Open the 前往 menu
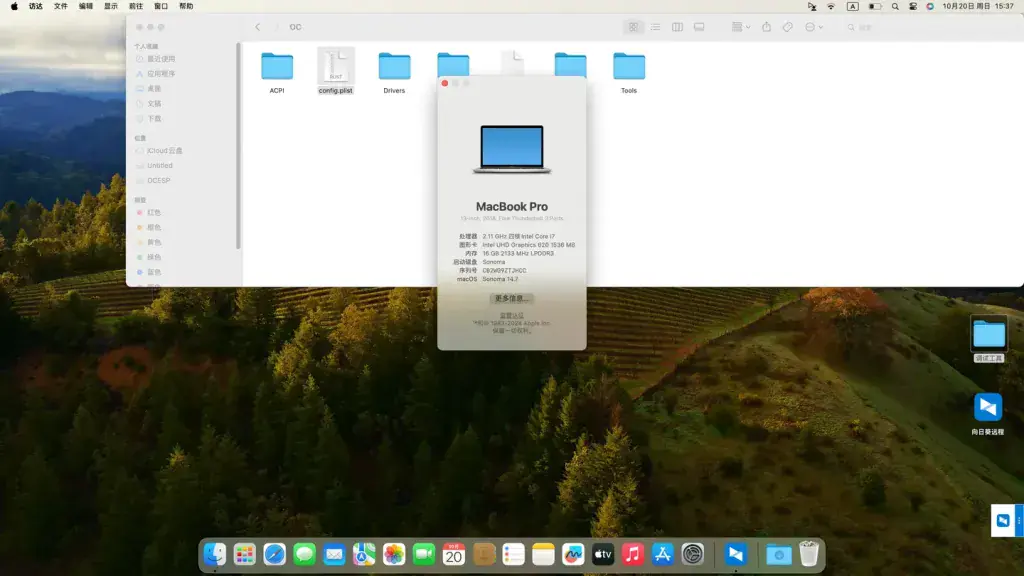The height and width of the screenshot is (576, 1024). click(x=136, y=7)
